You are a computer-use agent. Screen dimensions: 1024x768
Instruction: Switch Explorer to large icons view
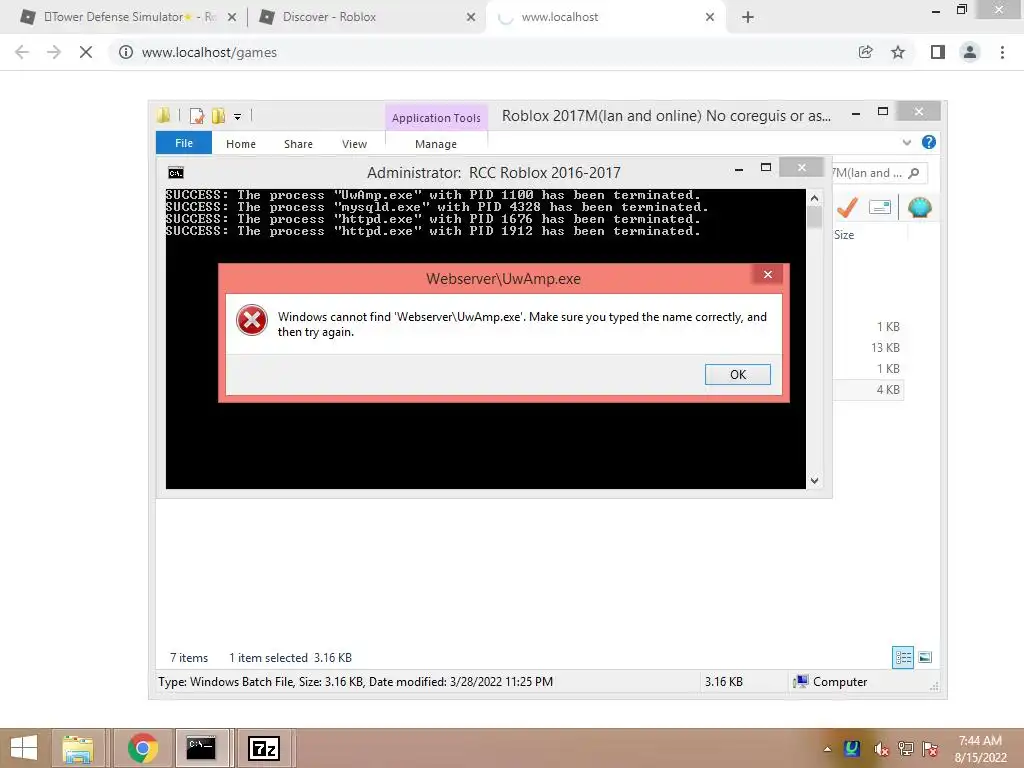(925, 657)
